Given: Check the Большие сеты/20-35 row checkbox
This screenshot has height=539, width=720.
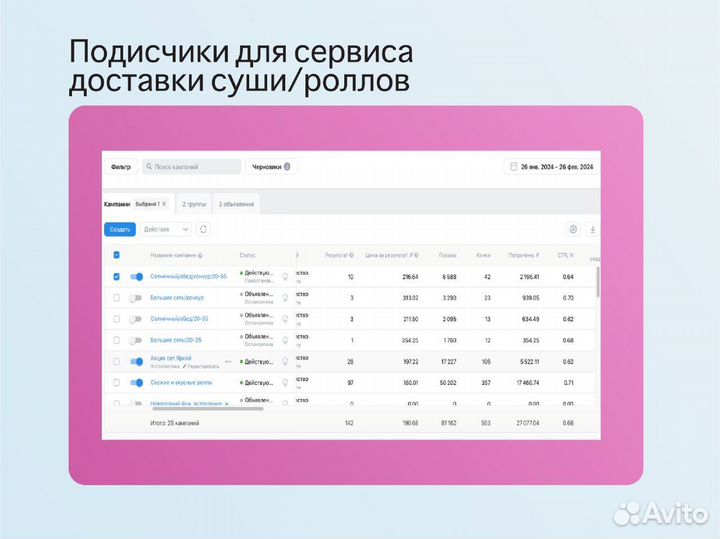Looking at the screenshot, I should pos(116,340).
